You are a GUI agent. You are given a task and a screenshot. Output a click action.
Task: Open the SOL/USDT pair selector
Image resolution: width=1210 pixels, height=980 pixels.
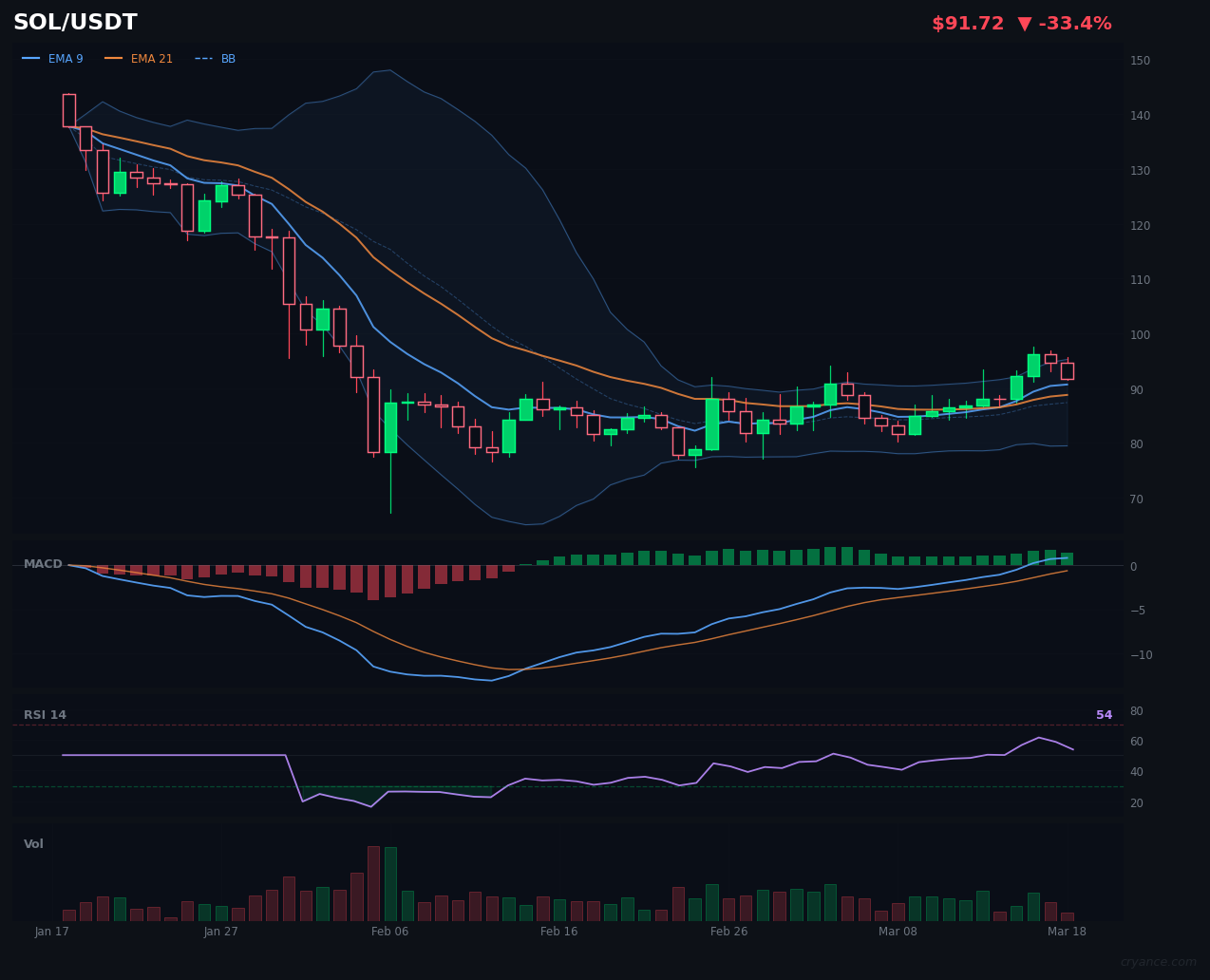point(75,21)
